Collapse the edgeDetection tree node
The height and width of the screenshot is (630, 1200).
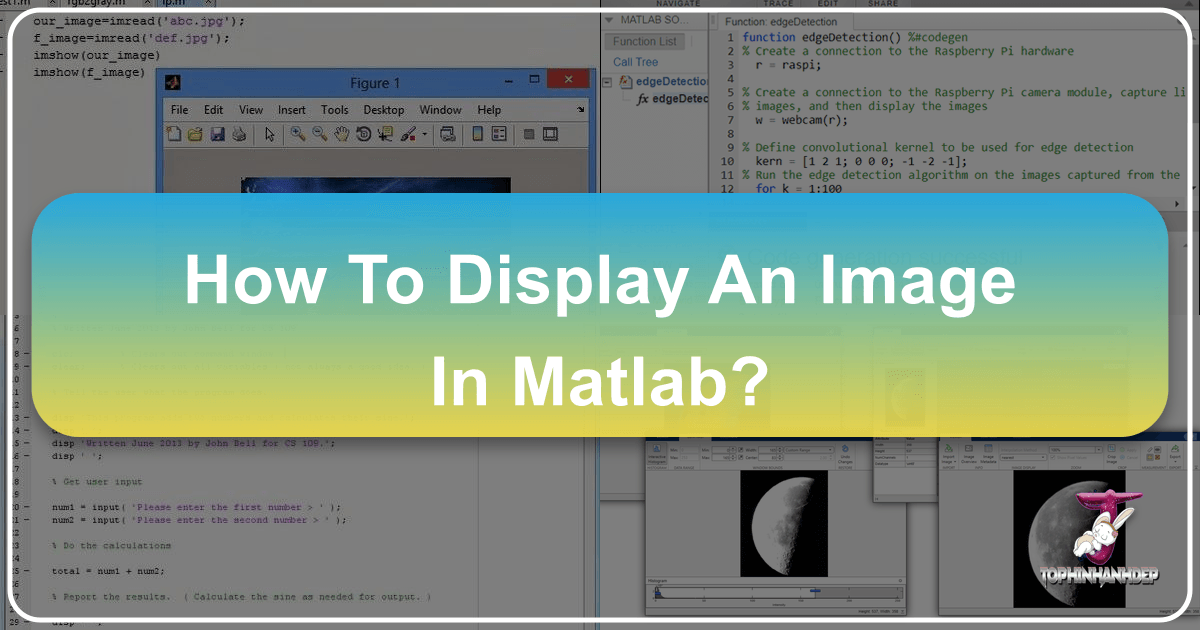pos(608,80)
